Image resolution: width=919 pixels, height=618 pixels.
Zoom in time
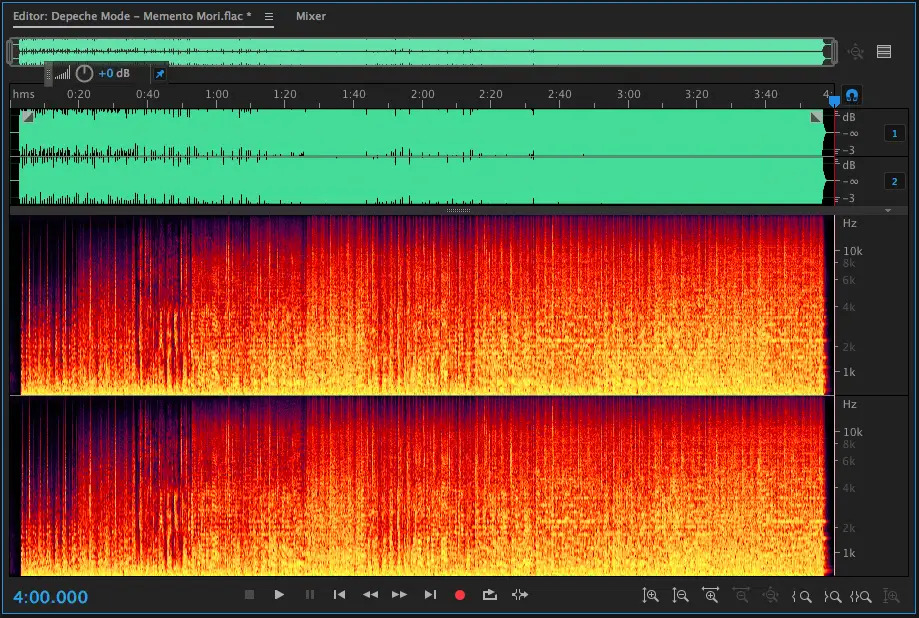(x=711, y=596)
